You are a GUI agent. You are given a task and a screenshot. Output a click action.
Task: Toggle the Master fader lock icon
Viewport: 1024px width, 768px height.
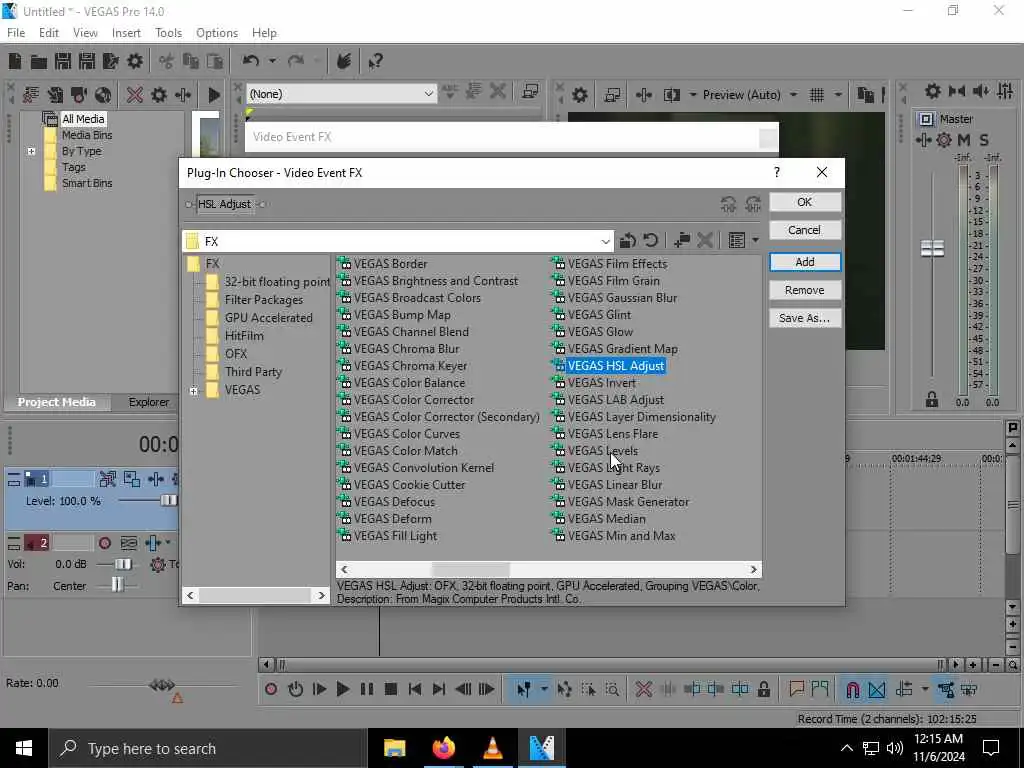[x=932, y=400]
